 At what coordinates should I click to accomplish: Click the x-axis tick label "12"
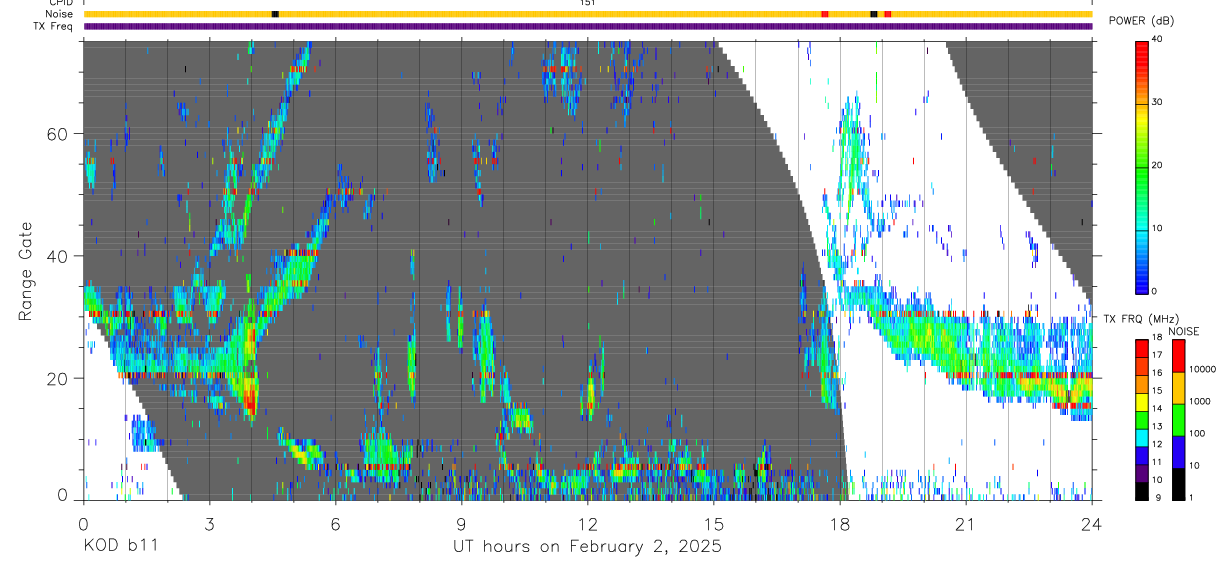pyautogui.click(x=588, y=522)
